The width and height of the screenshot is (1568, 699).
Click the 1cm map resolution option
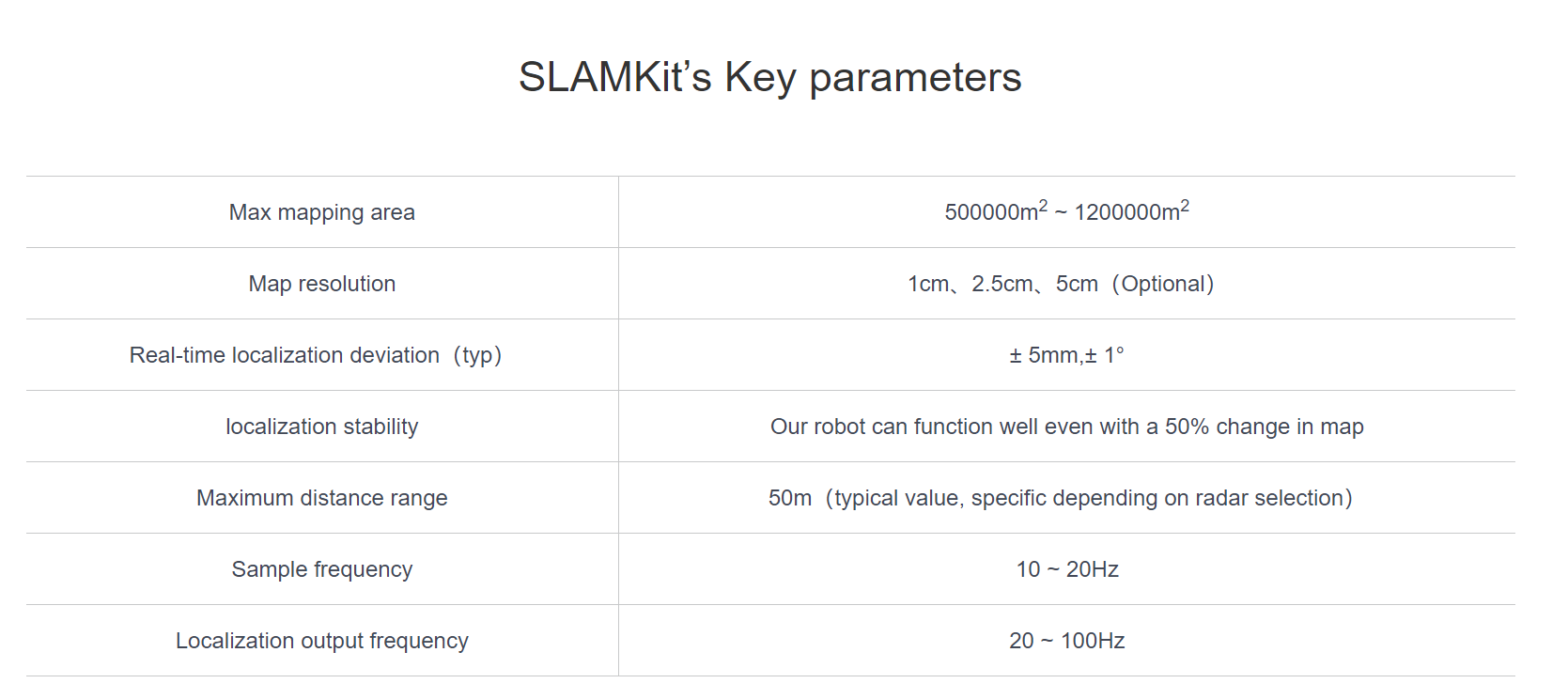pos(928,284)
